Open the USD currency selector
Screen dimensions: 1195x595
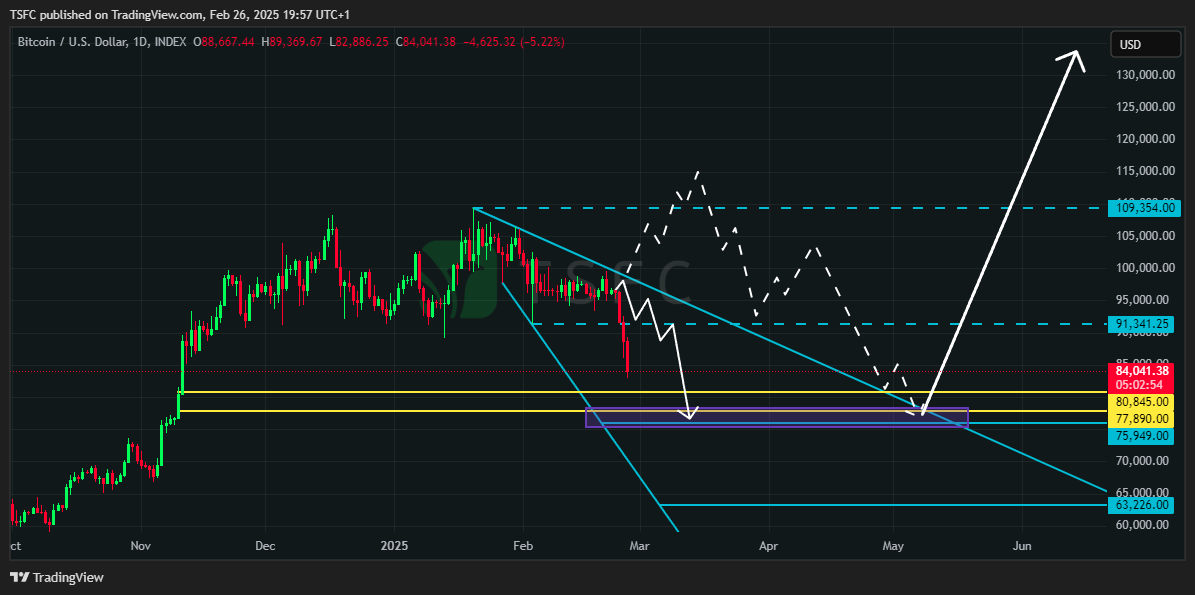(x=1145, y=45)
